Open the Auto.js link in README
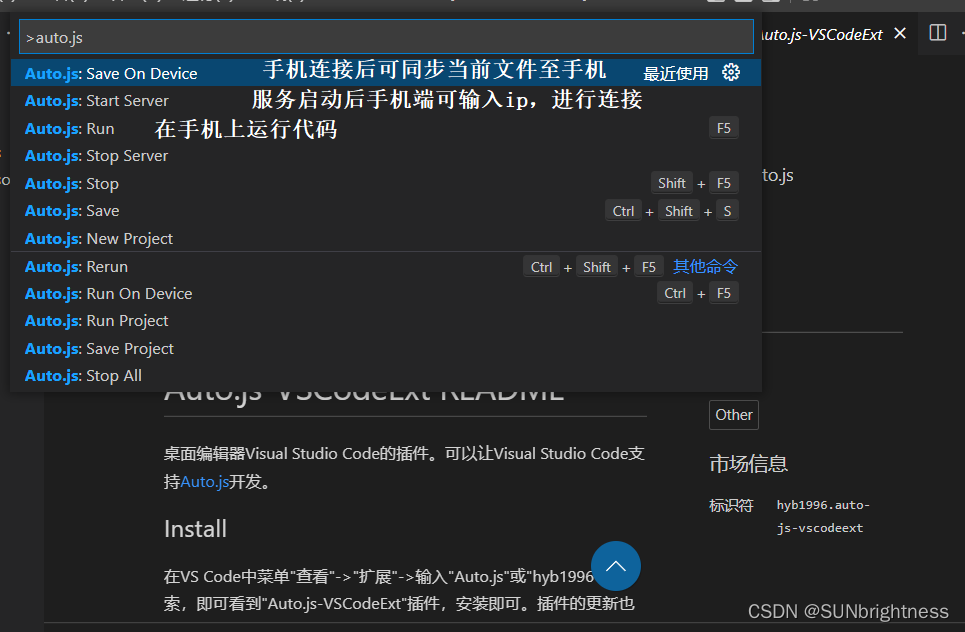Screen dimensions: 965x632 (x=204, y=481)
